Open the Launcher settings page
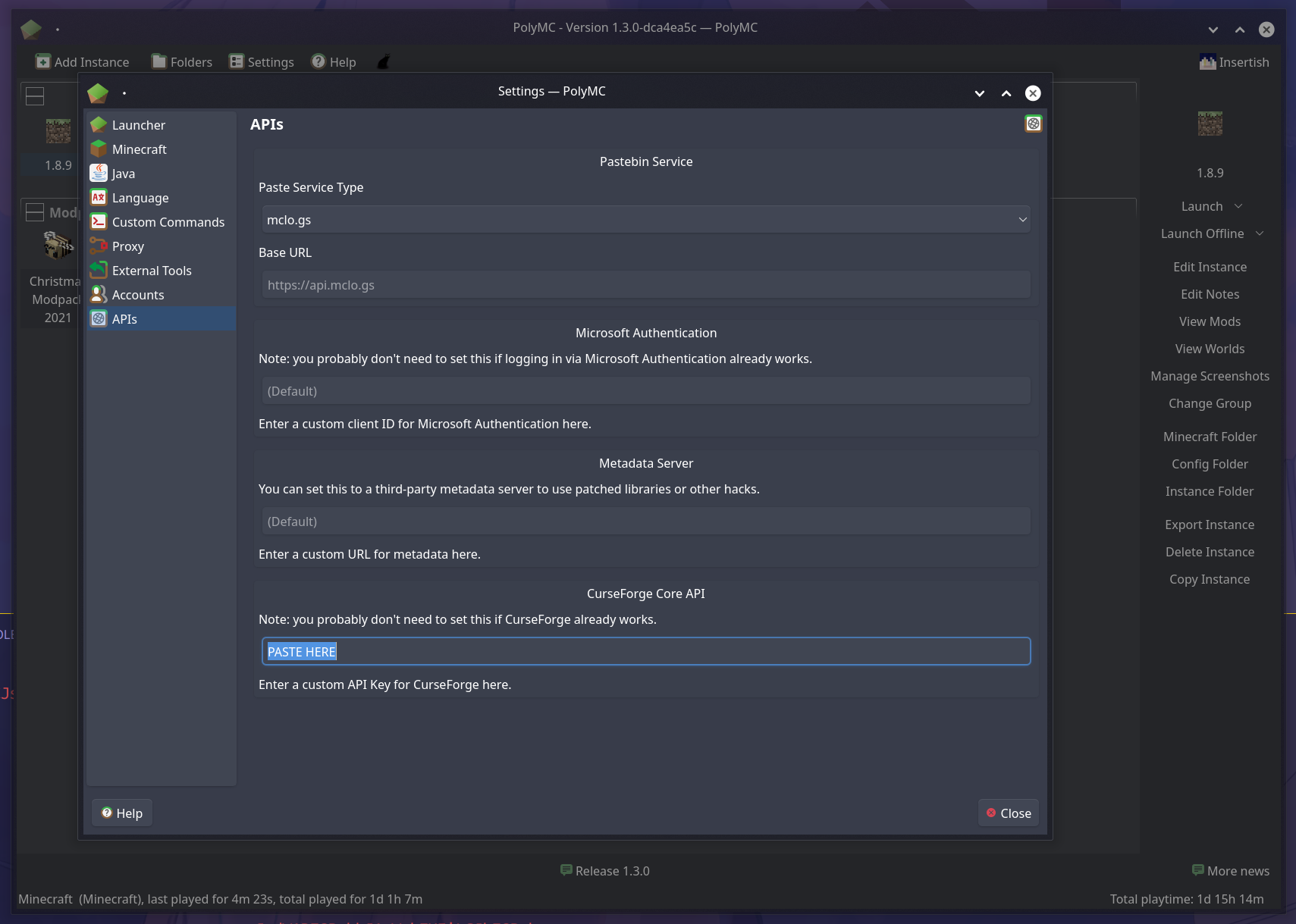1296x924 pixels. tap(161, 125)
